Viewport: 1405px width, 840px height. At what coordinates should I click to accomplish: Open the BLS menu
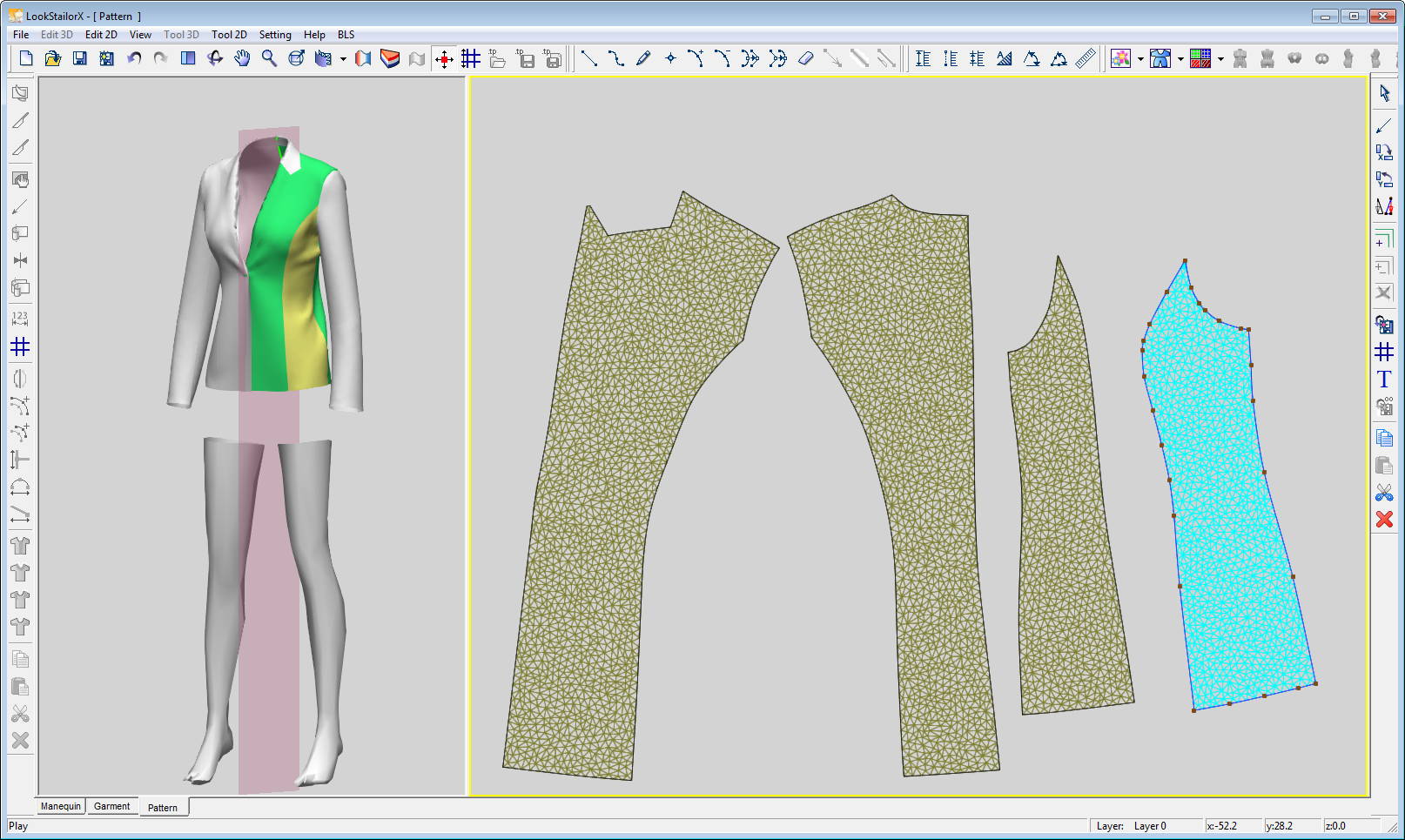[x=346, y=35]
